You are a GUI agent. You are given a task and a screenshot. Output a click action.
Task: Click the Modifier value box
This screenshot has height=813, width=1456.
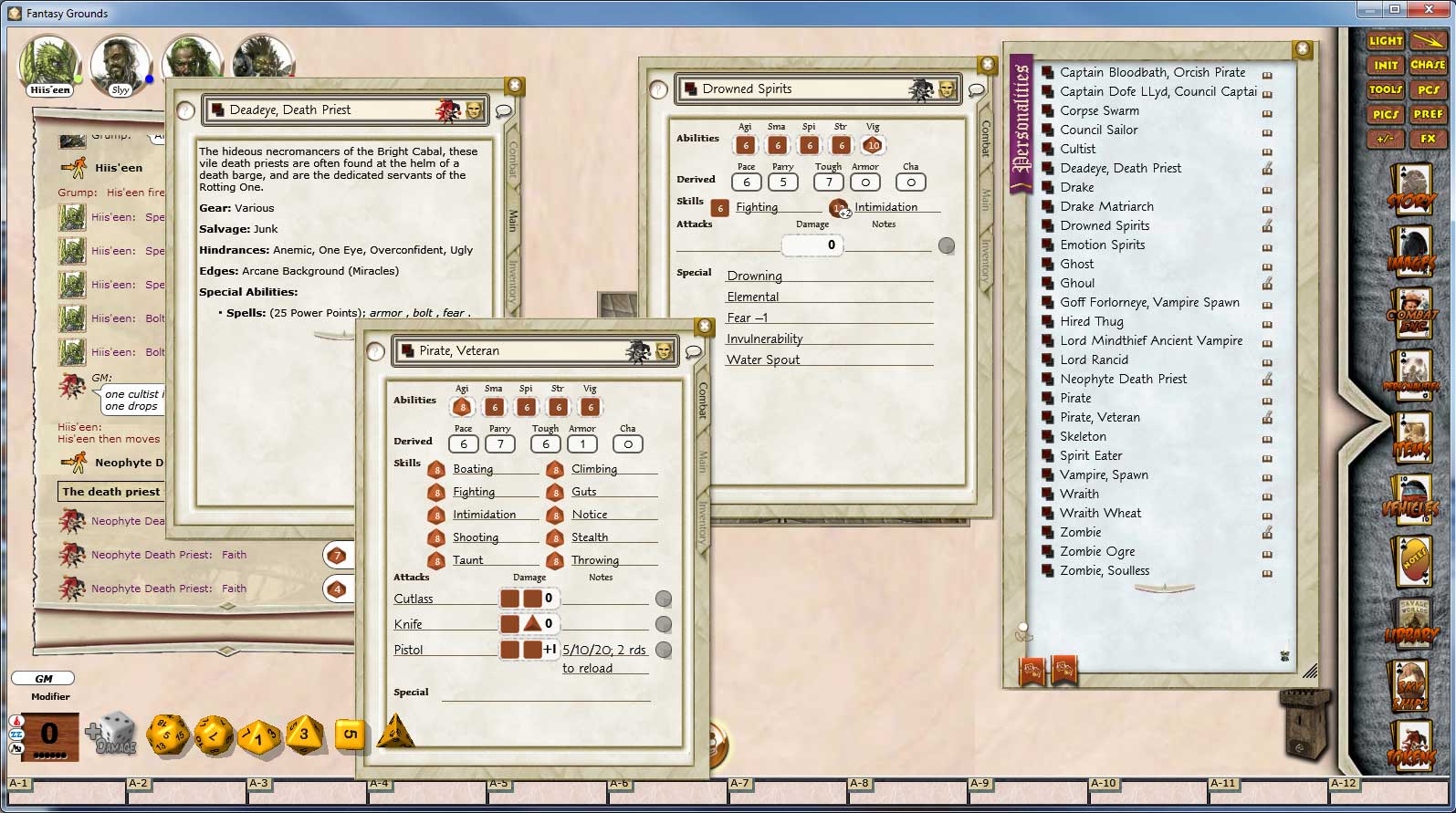click(x=49, y=735)
